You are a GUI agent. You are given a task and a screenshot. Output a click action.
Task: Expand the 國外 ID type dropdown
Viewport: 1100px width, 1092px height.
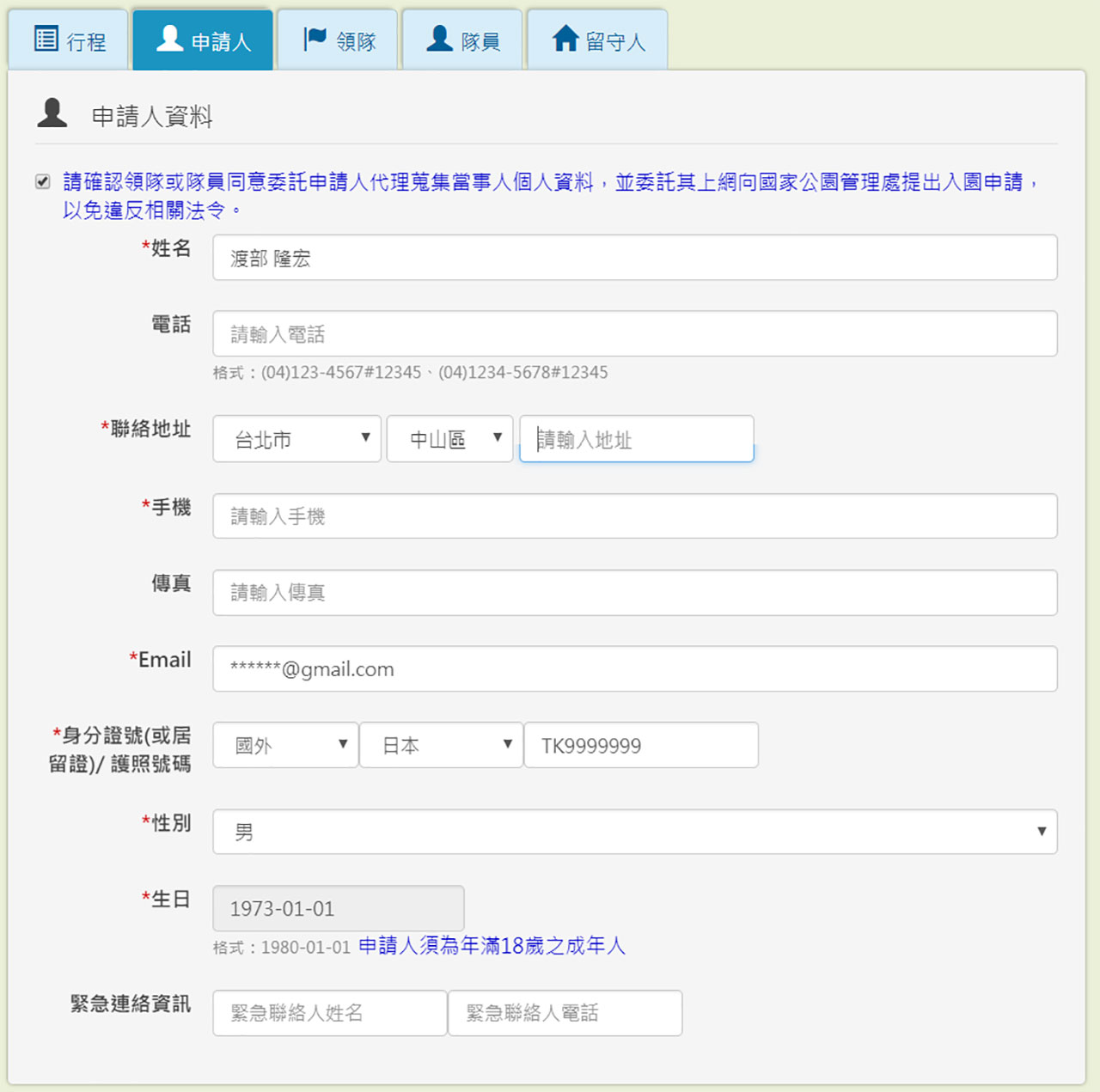(285, 745)
